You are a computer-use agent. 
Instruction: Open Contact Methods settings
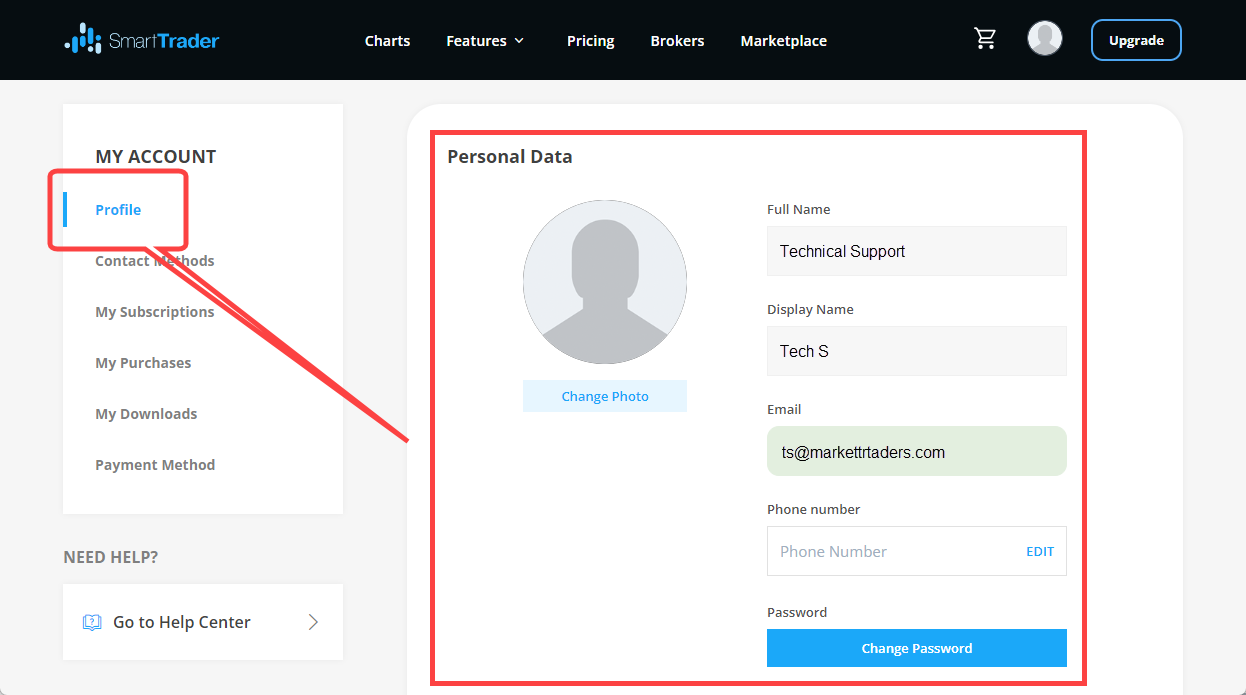coord(154,260)
